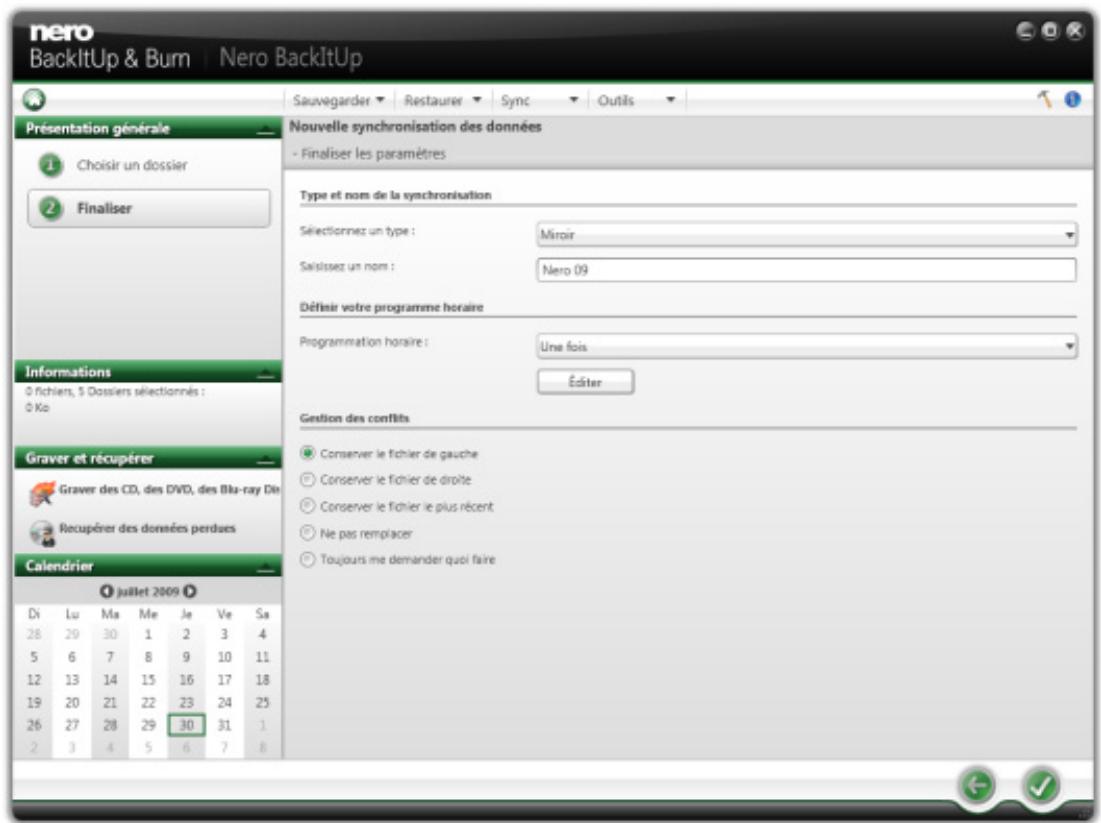Click the juillet 2009 month label
This screenshot has height=823, width=1101.
(x=148, y=591)
